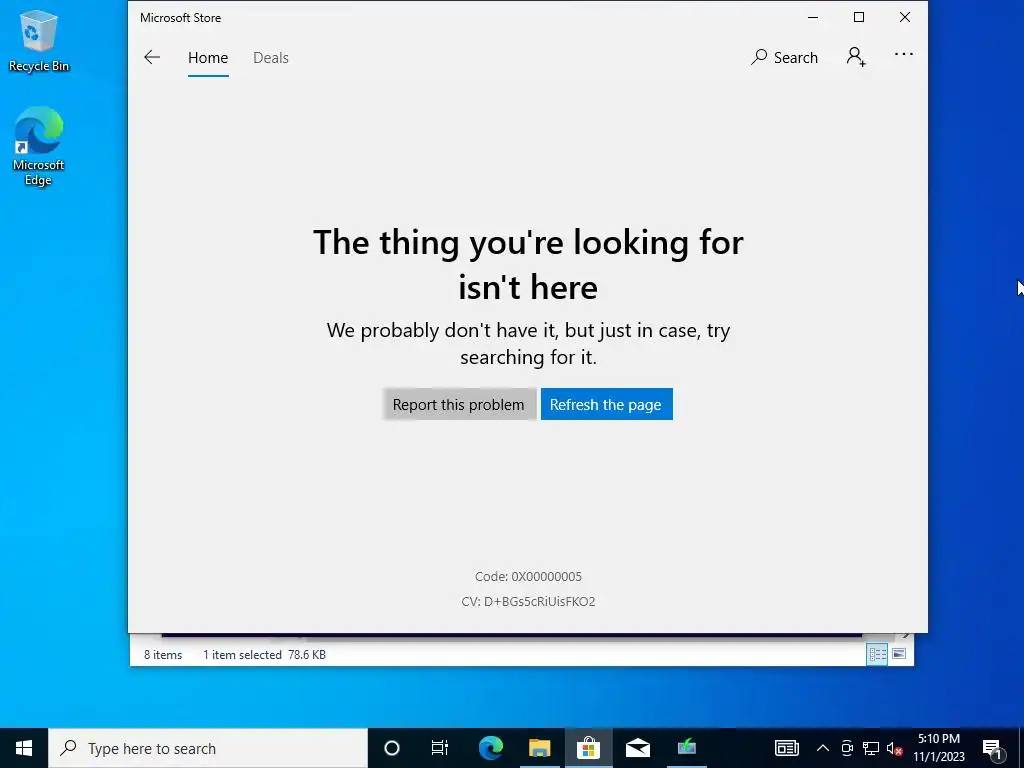Open News and interests on taskbar
1024x768 pixels.
[786, 748]
